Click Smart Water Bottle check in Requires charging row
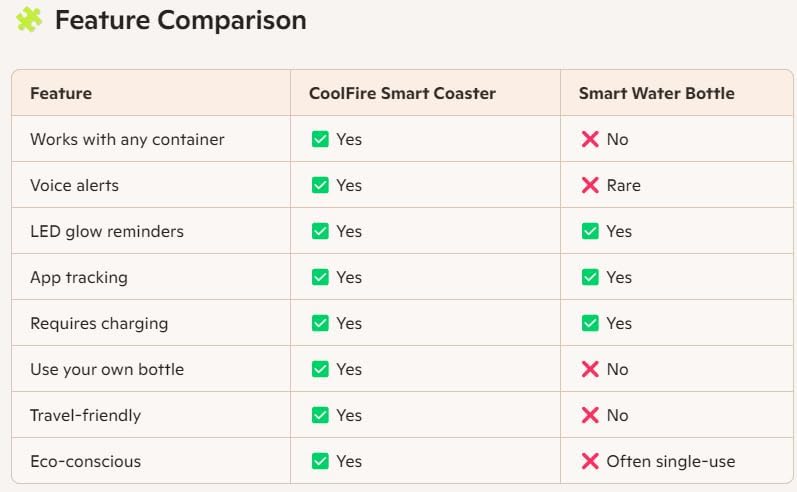This screenshot has height=492, width=797. coord(590,323)
